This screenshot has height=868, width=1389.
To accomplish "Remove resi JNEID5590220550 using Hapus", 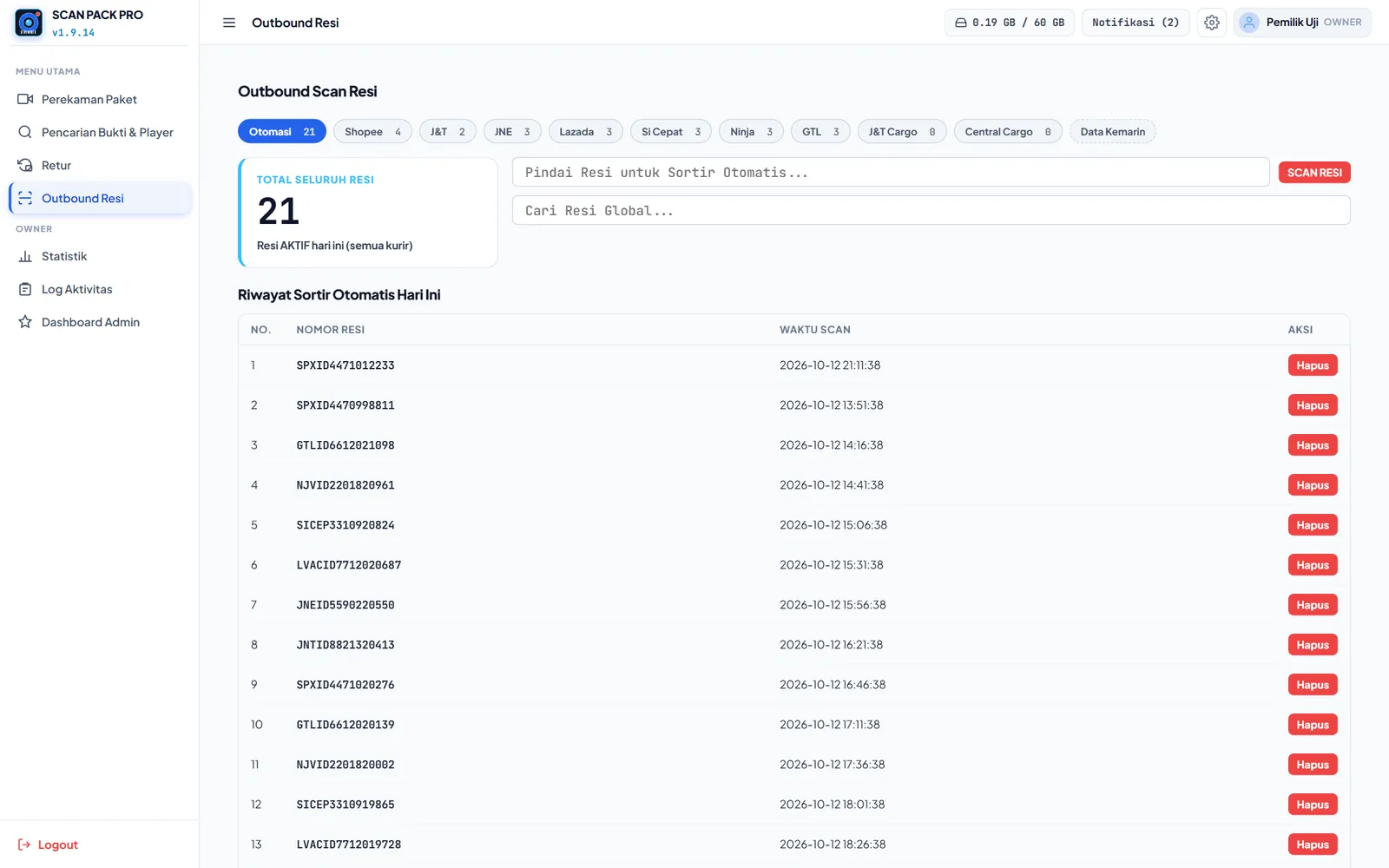I will 1313,605.
